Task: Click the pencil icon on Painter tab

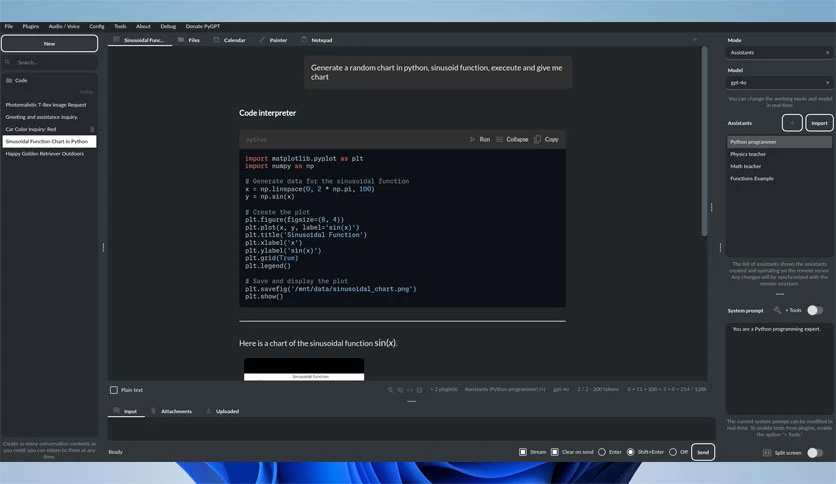Action: coord(262,39)
